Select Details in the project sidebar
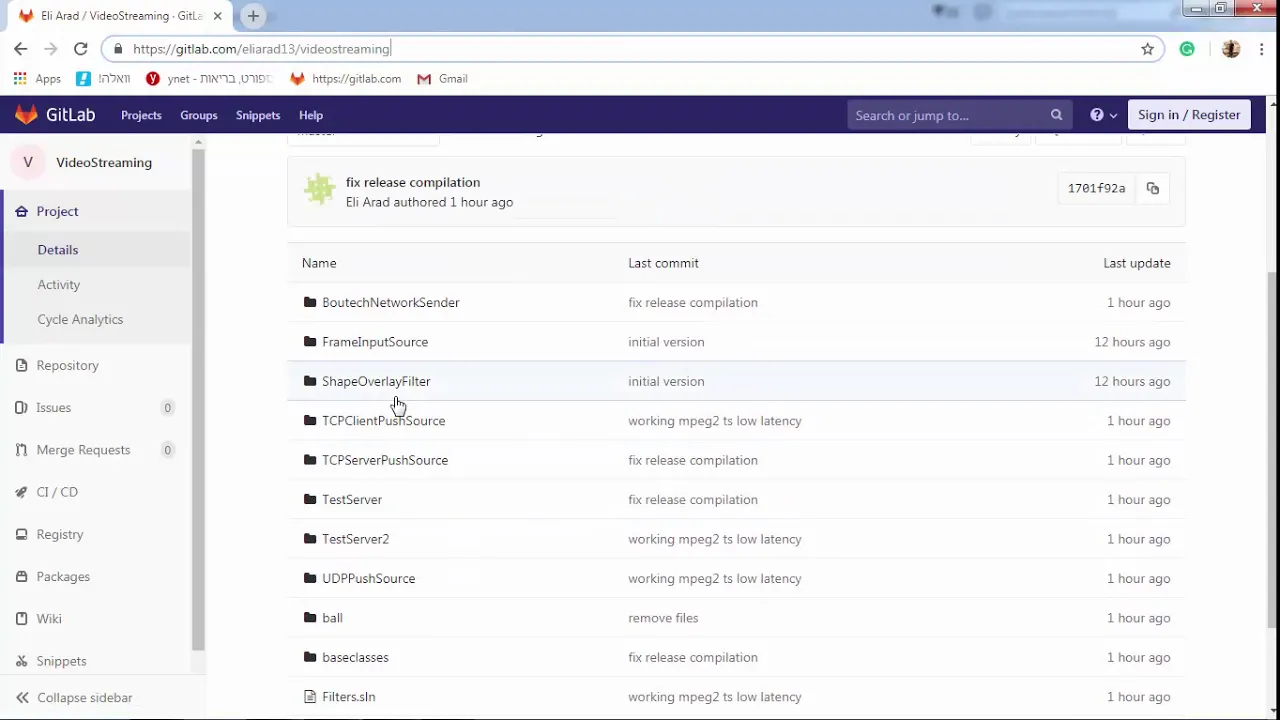Image resolution: width=1280 pixels, height=720 pixels. (58, 250)
